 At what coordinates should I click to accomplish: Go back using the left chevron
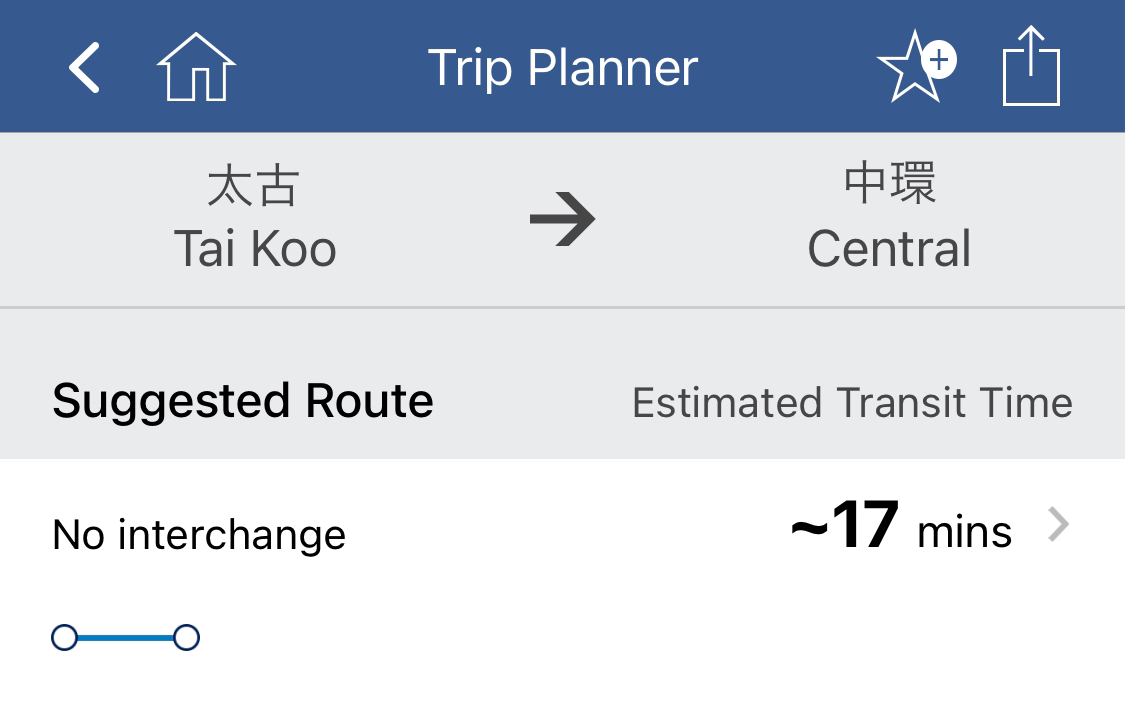point(84,67)
